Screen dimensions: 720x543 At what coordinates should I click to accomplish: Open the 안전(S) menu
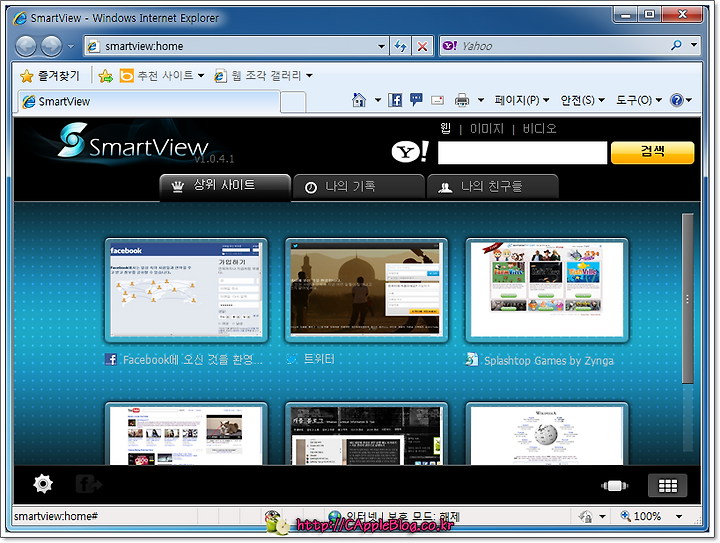[582, 100]
